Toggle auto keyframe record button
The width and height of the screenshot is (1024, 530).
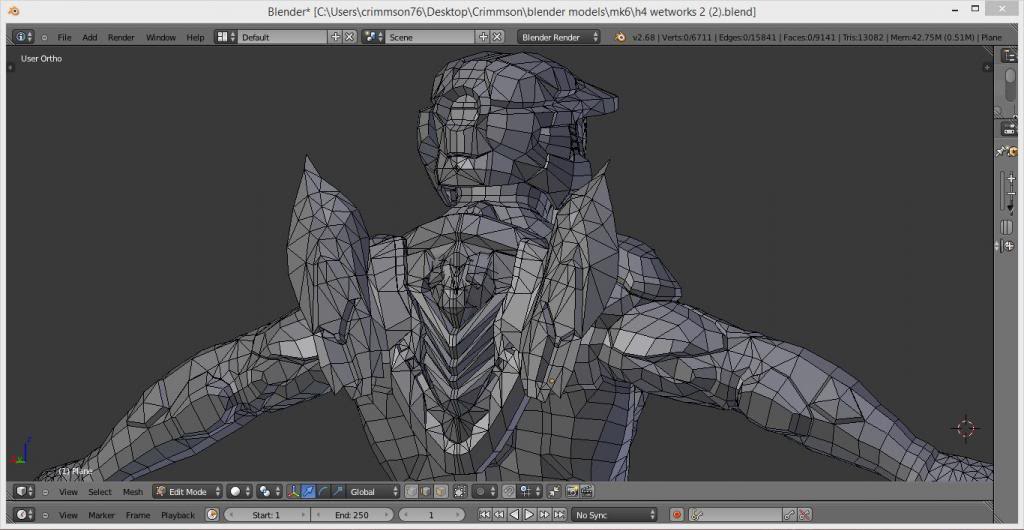[x=677, y=515]
